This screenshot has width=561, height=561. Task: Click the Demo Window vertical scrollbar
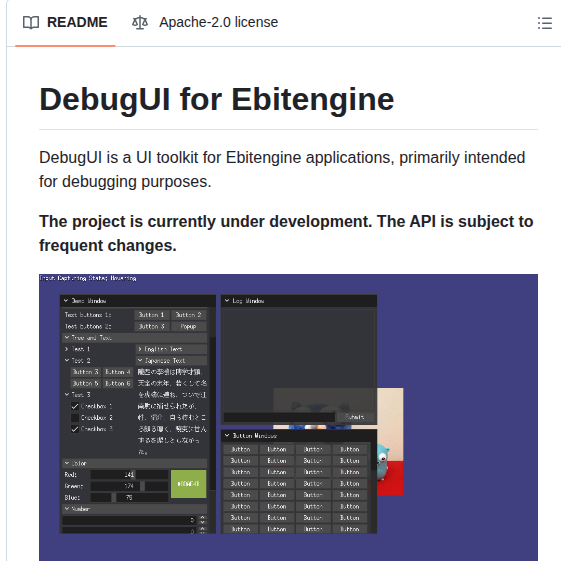point(213,413)
